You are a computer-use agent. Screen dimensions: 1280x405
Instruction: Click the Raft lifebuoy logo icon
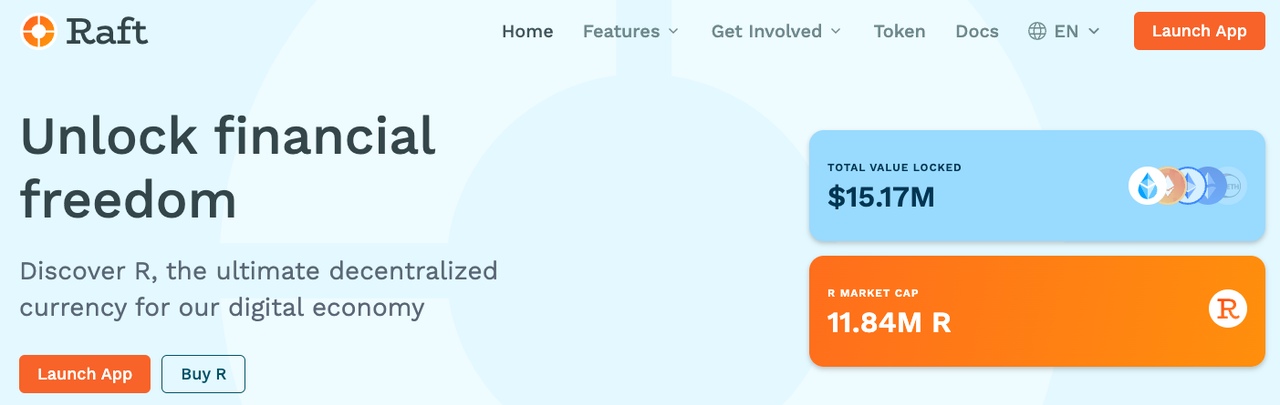[x=38, y=31]
